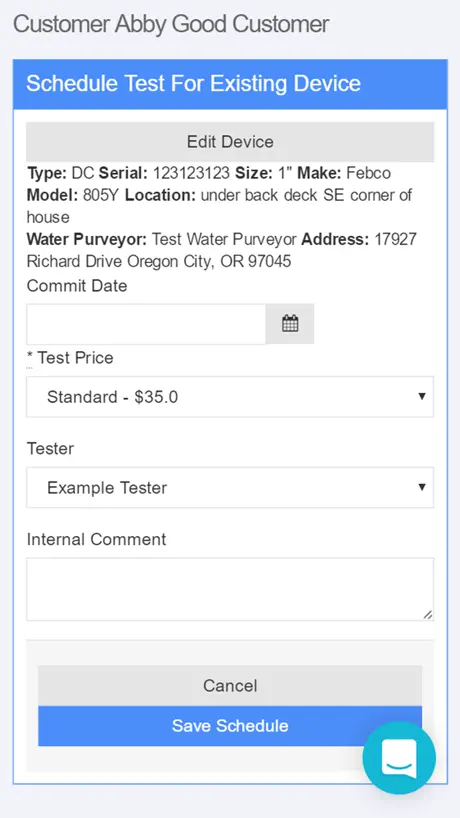Save the schedule with the Save Schedule button

click(x=230, y=726)
